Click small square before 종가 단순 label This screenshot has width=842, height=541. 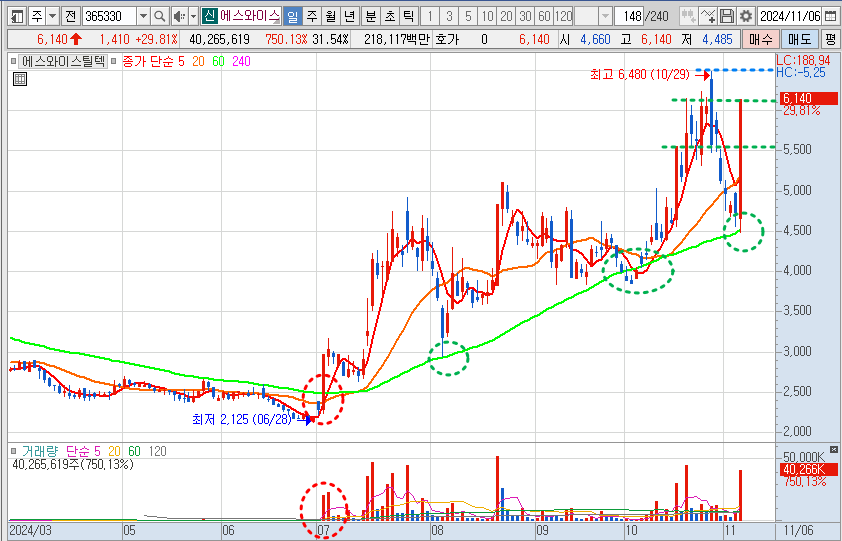point(114,61)
